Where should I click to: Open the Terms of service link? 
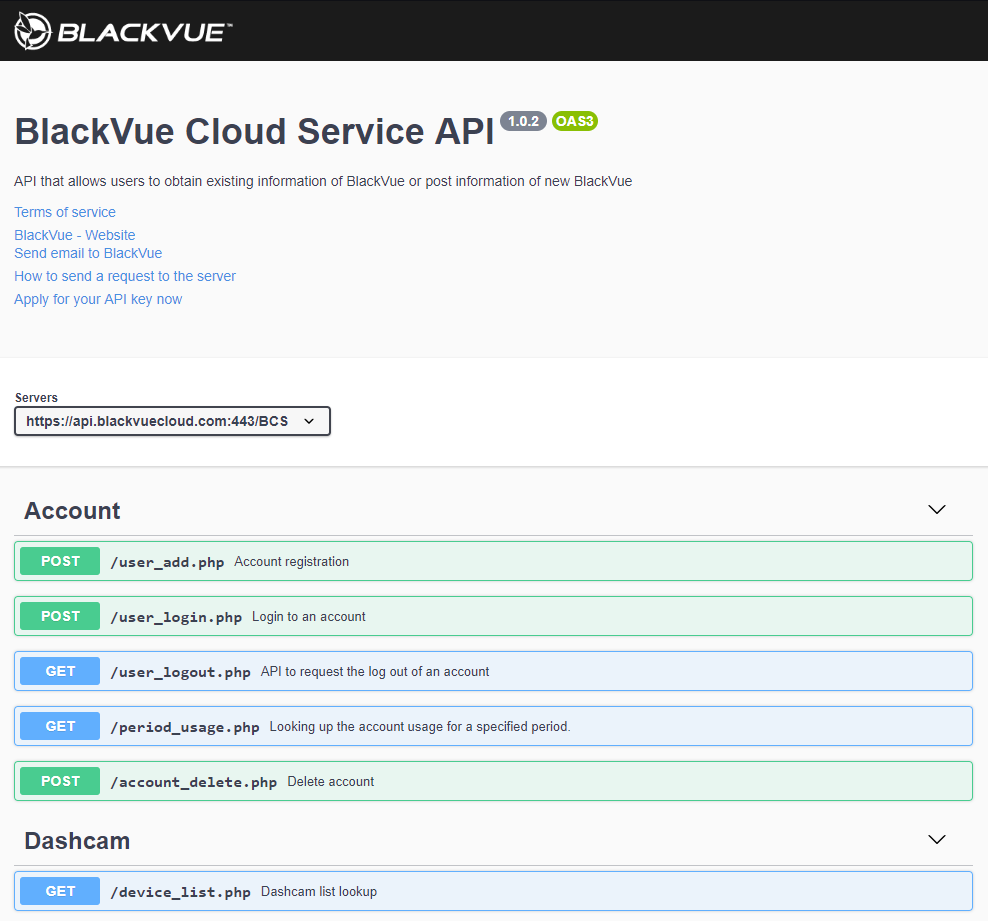click(x=64, y=212)
